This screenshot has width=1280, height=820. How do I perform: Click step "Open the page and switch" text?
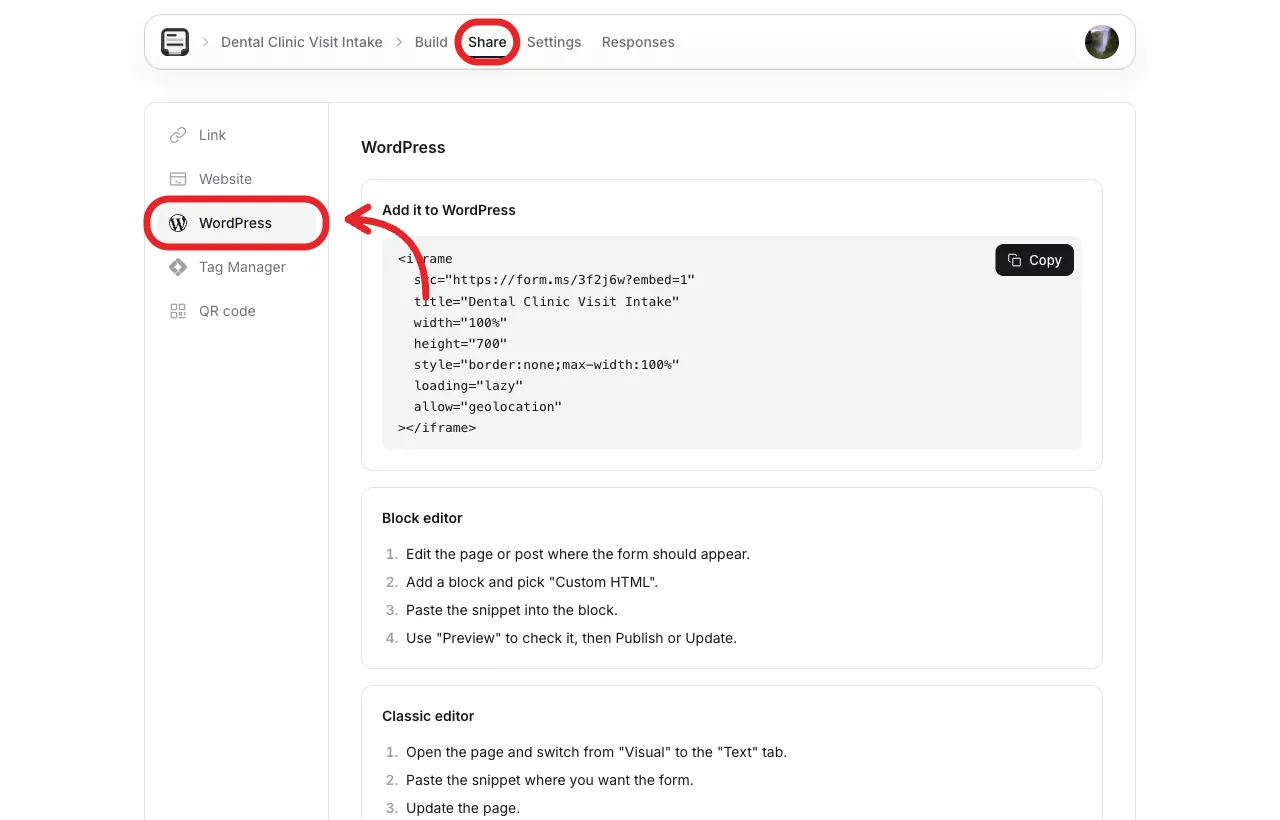(596, 752)
